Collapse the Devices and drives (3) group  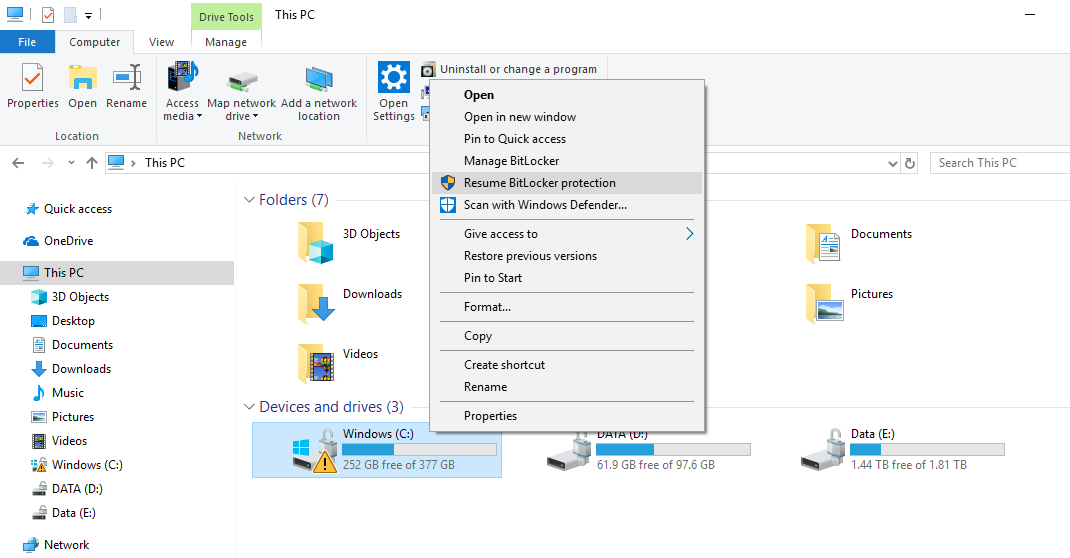point(249,407)
